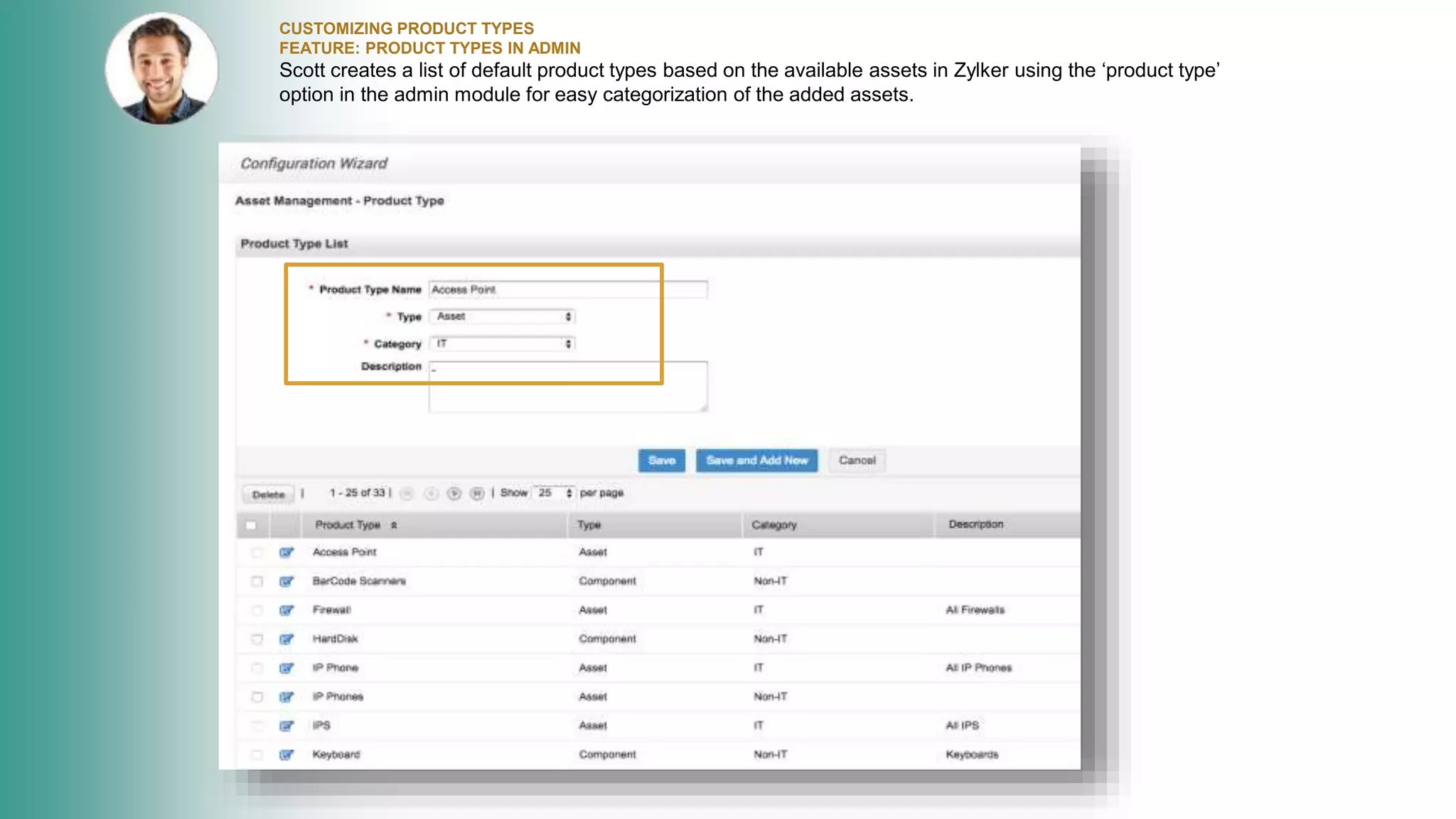Viewport: 1456px width, 819px height.
Task: Jump to the last page of results
Action: 478,493
